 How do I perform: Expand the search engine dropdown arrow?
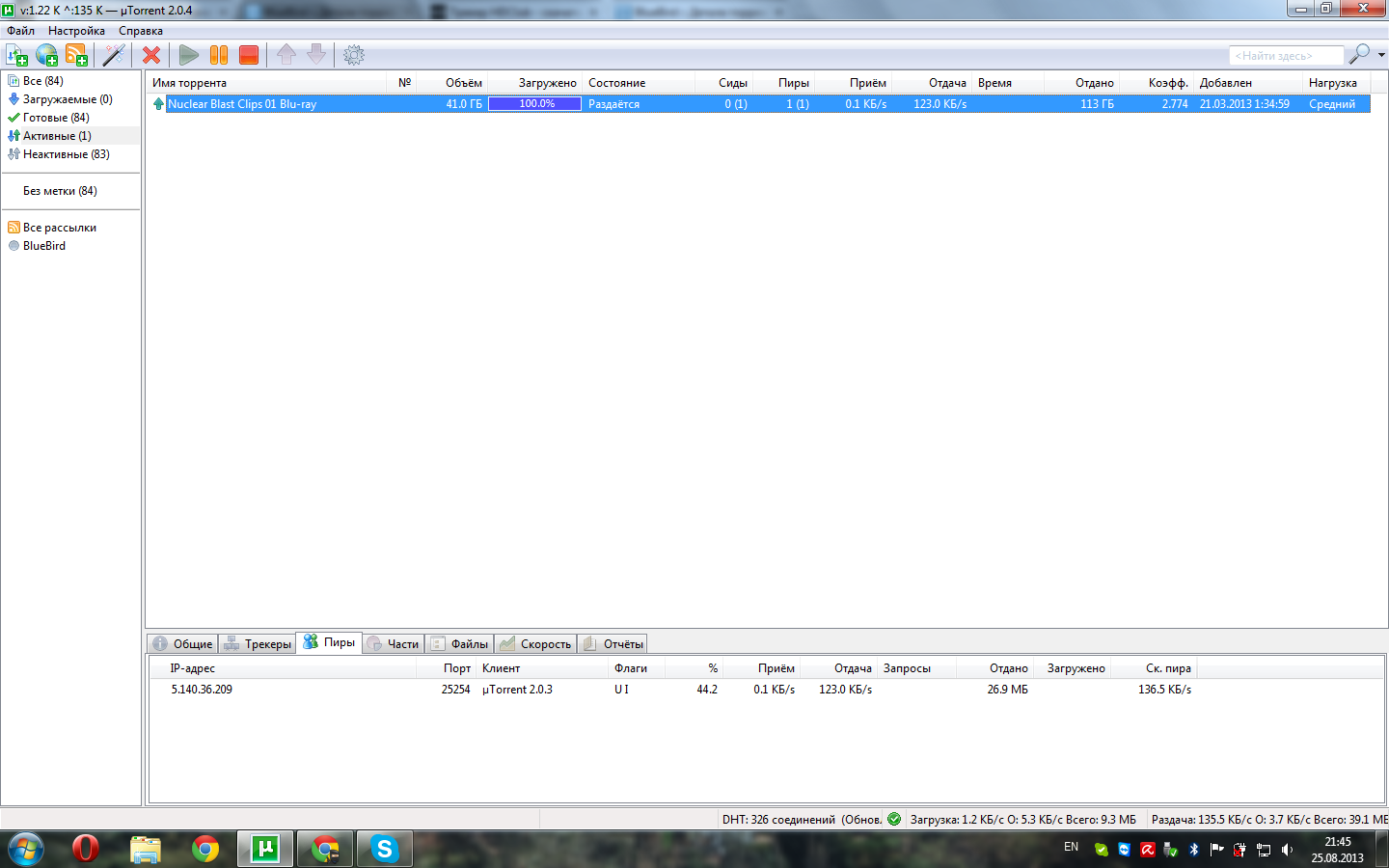1381,55
